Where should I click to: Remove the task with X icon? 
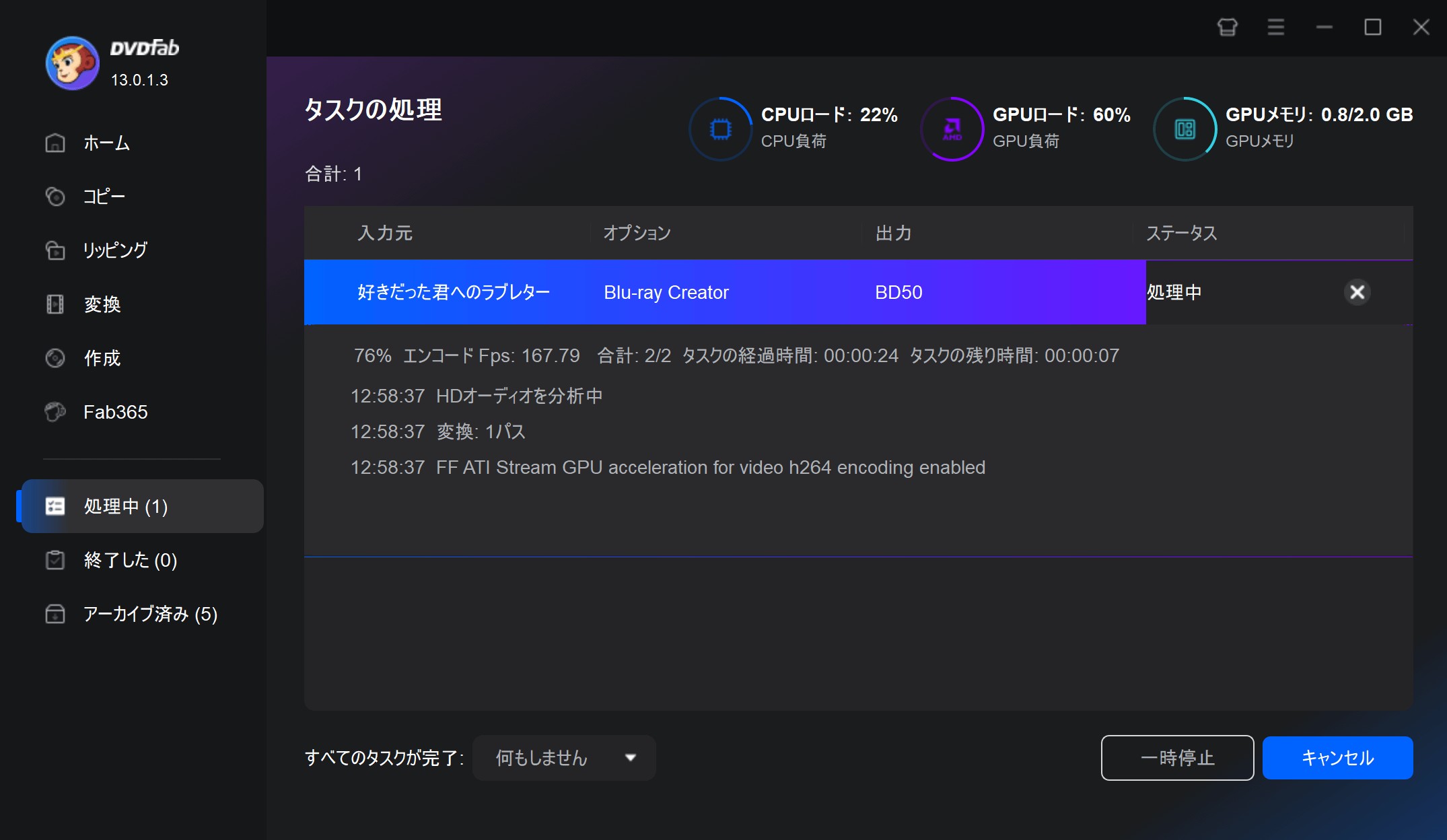pyautogui.click(x=1357, y=292)
